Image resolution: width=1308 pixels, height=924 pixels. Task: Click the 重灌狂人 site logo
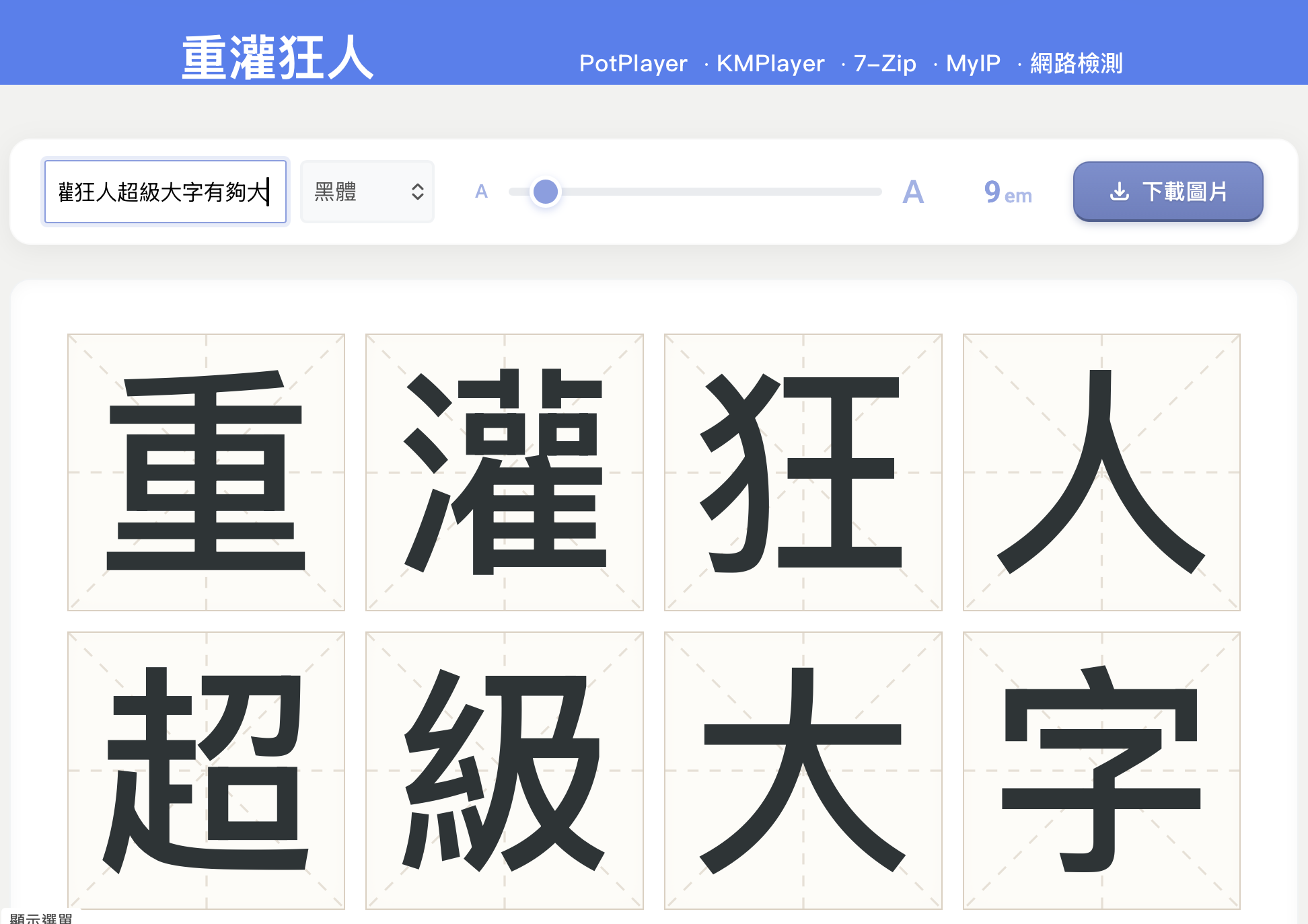(277, 58)
